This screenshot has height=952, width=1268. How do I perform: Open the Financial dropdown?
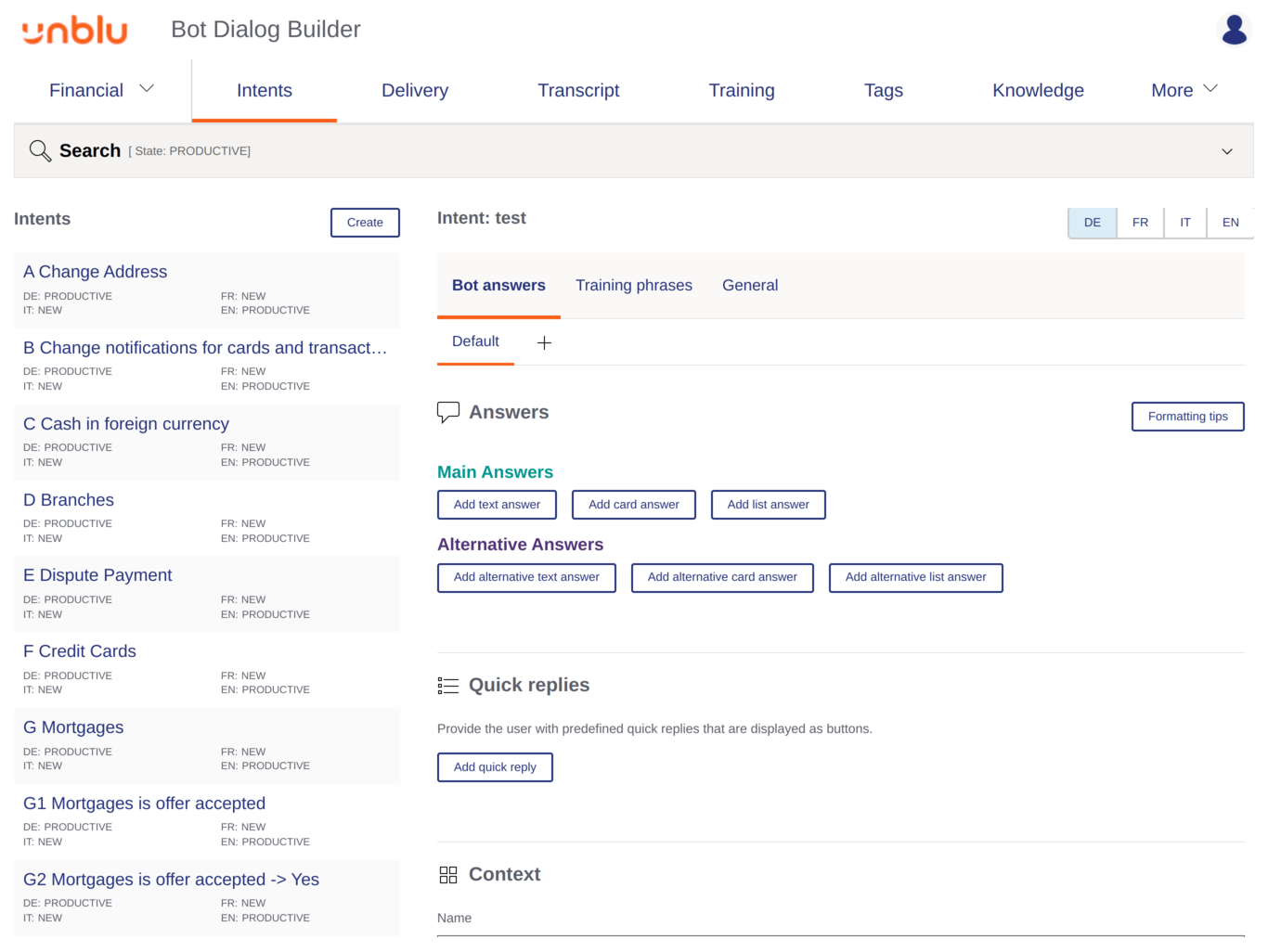[x=101, y=90]
